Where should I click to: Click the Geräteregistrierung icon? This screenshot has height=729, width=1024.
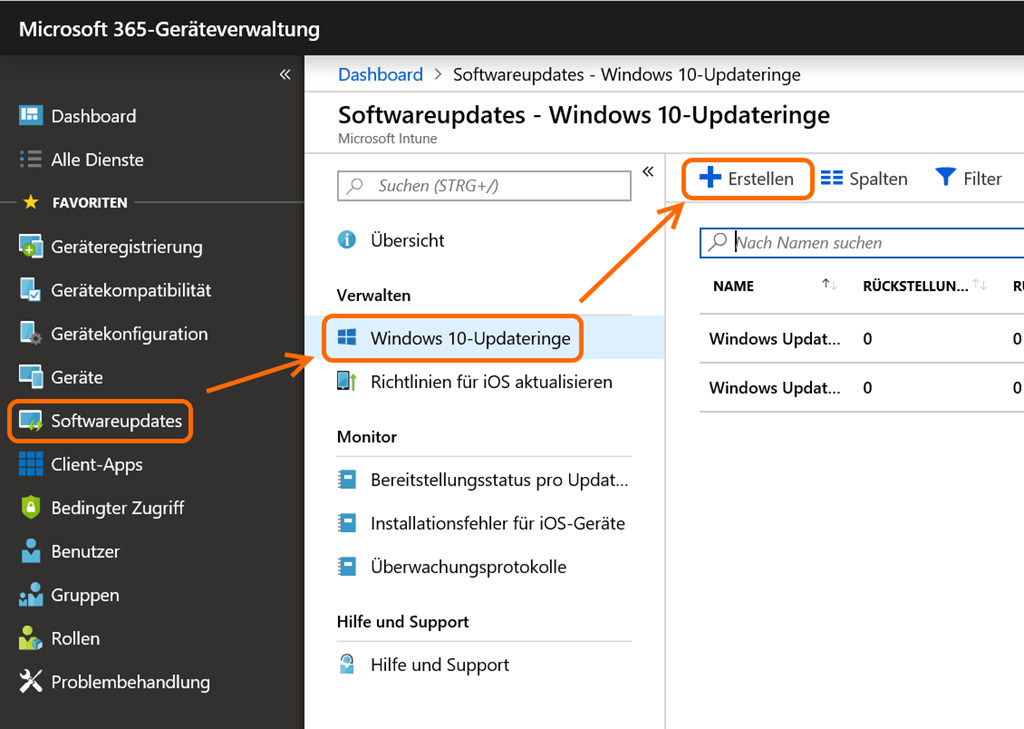pos(31,247)
